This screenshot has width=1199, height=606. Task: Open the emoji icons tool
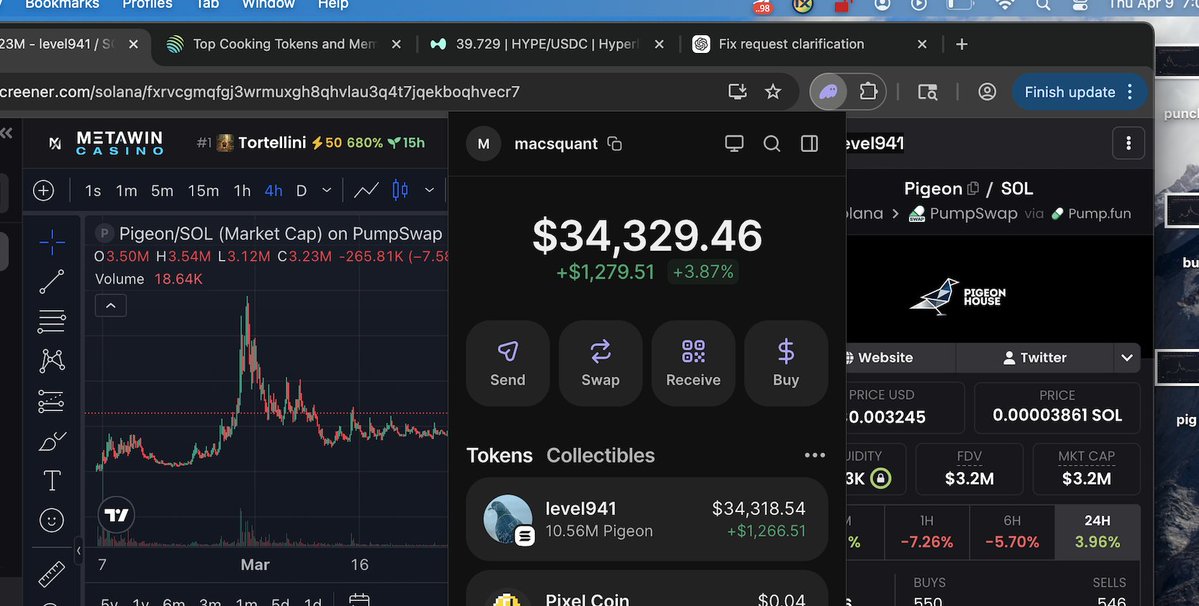tap(52, 520)
